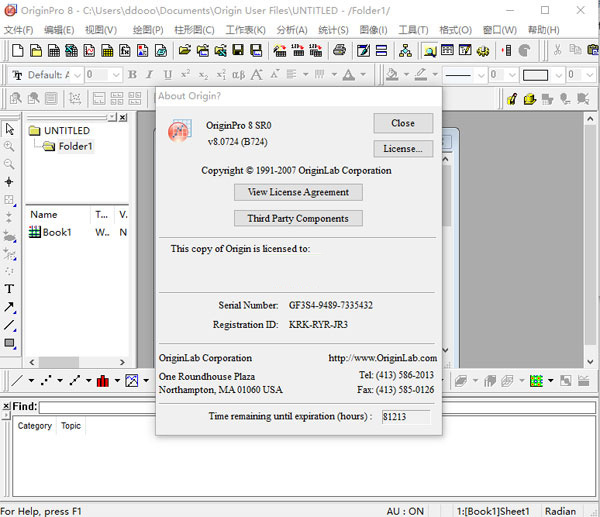Switch to the Topic tab
This screenshot has height=517, width=600.
71,426
